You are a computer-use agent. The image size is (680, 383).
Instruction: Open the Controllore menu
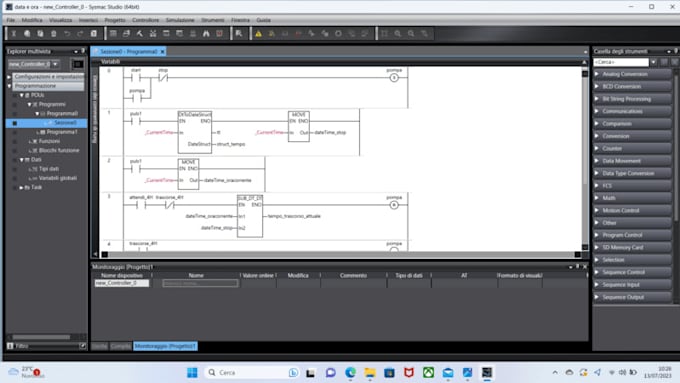(146, 20)
